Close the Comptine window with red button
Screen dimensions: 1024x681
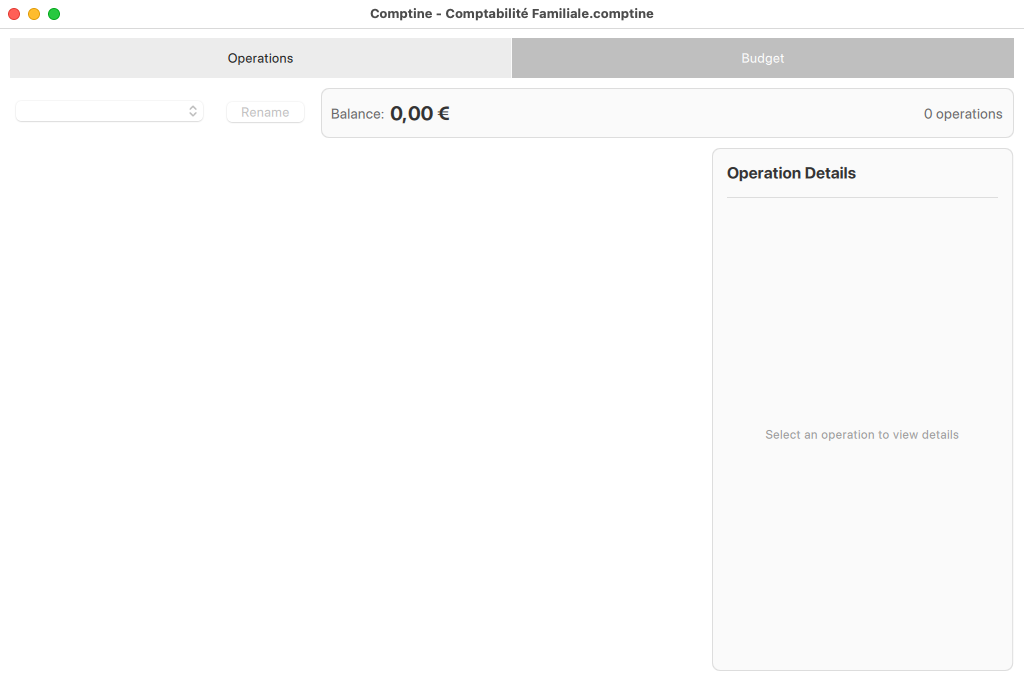(x=14, y=14)
